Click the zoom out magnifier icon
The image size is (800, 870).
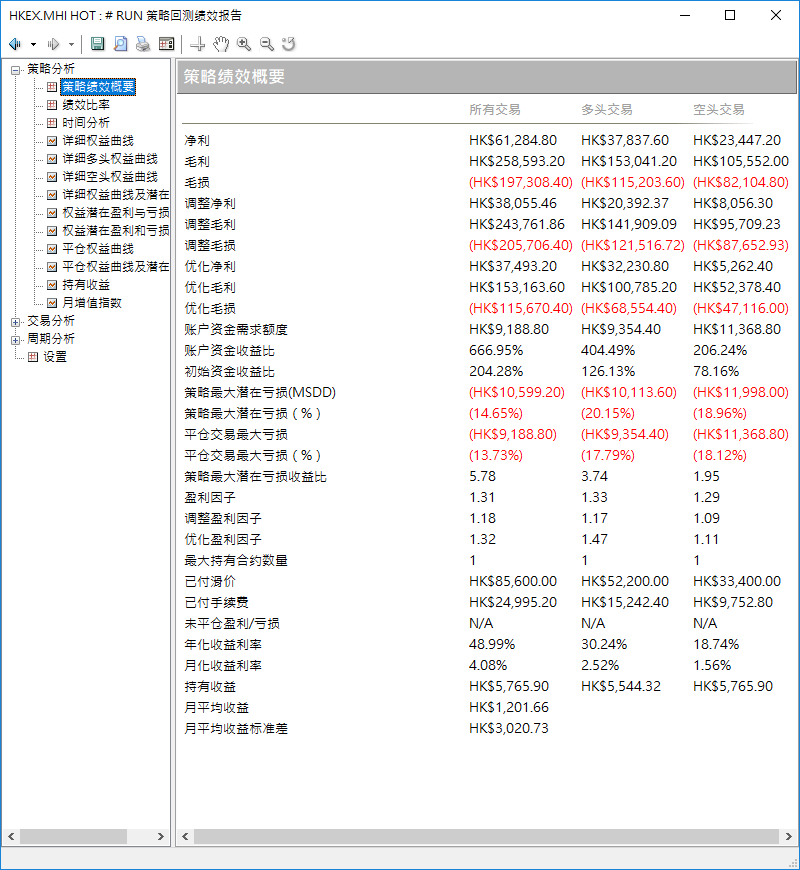pos(267,44)
